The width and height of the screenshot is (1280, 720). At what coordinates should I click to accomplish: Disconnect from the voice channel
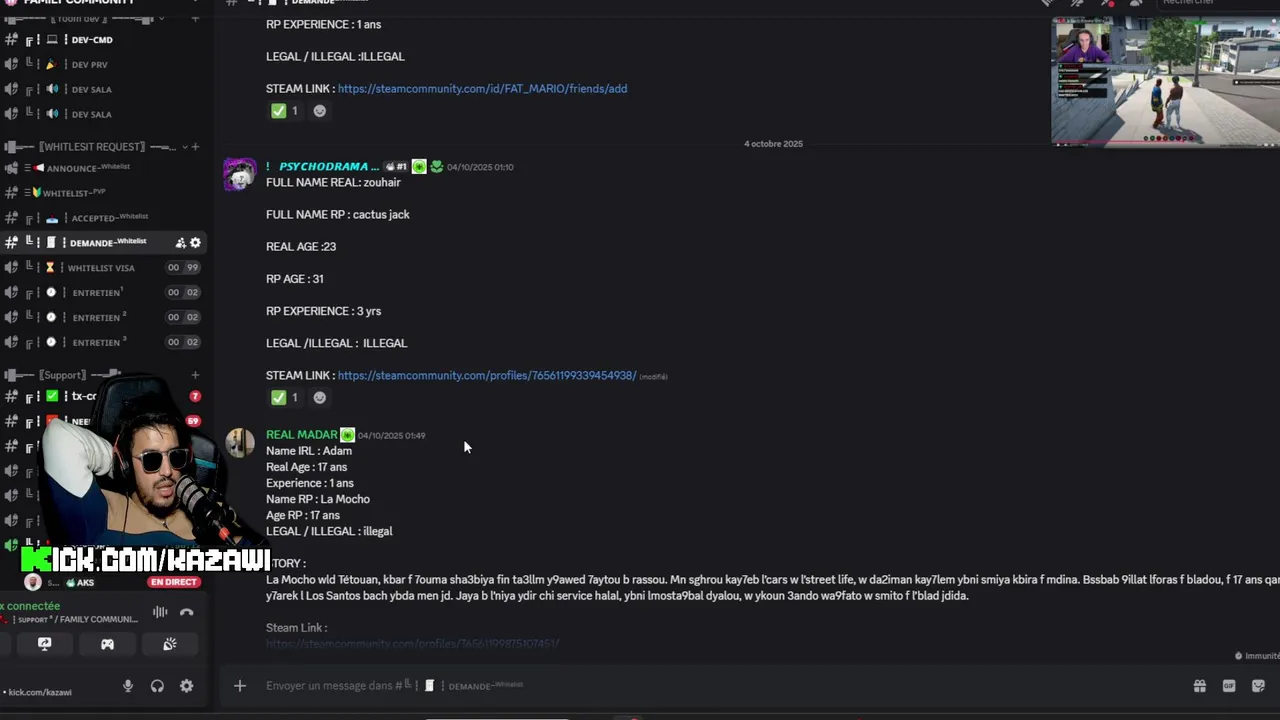point(186,612)
